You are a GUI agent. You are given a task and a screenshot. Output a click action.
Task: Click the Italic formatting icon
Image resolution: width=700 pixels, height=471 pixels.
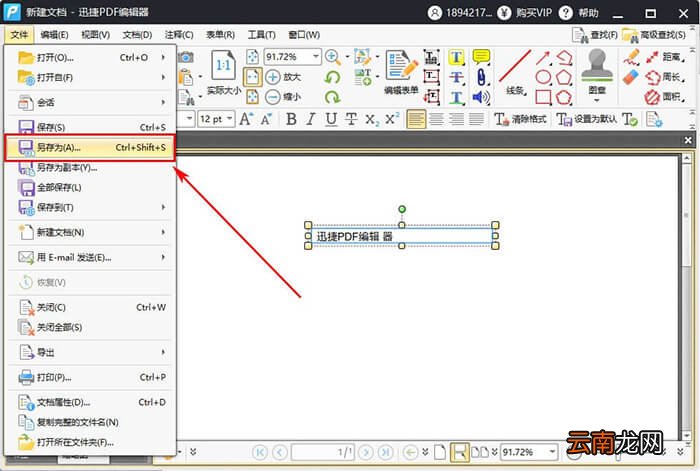tap(311, 119)
